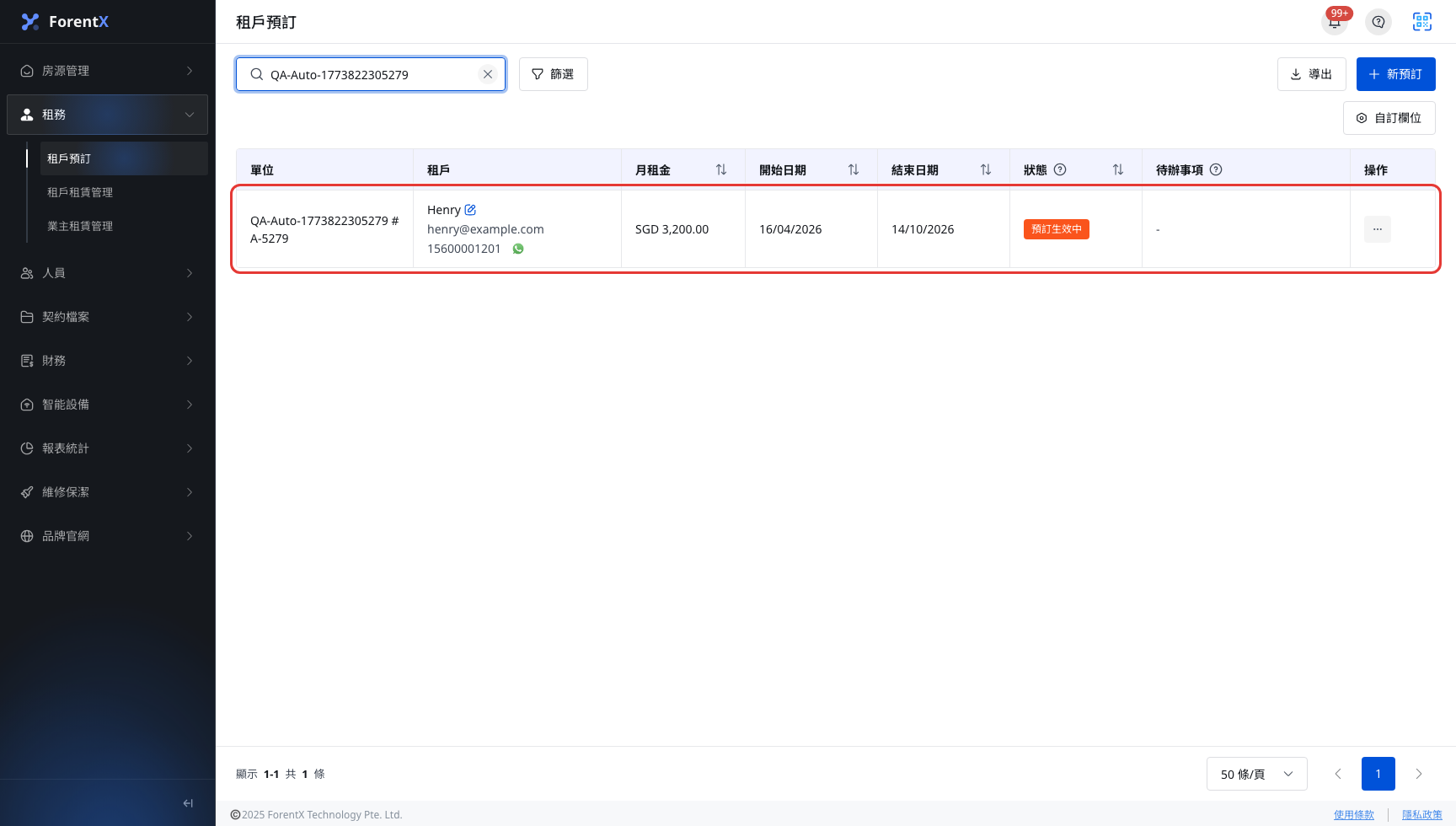Image resolution: width=1456 pixels, height=826 pixels.
Task: Expand the 維修保潔 sidebar menu
Action: coord(107,492)
